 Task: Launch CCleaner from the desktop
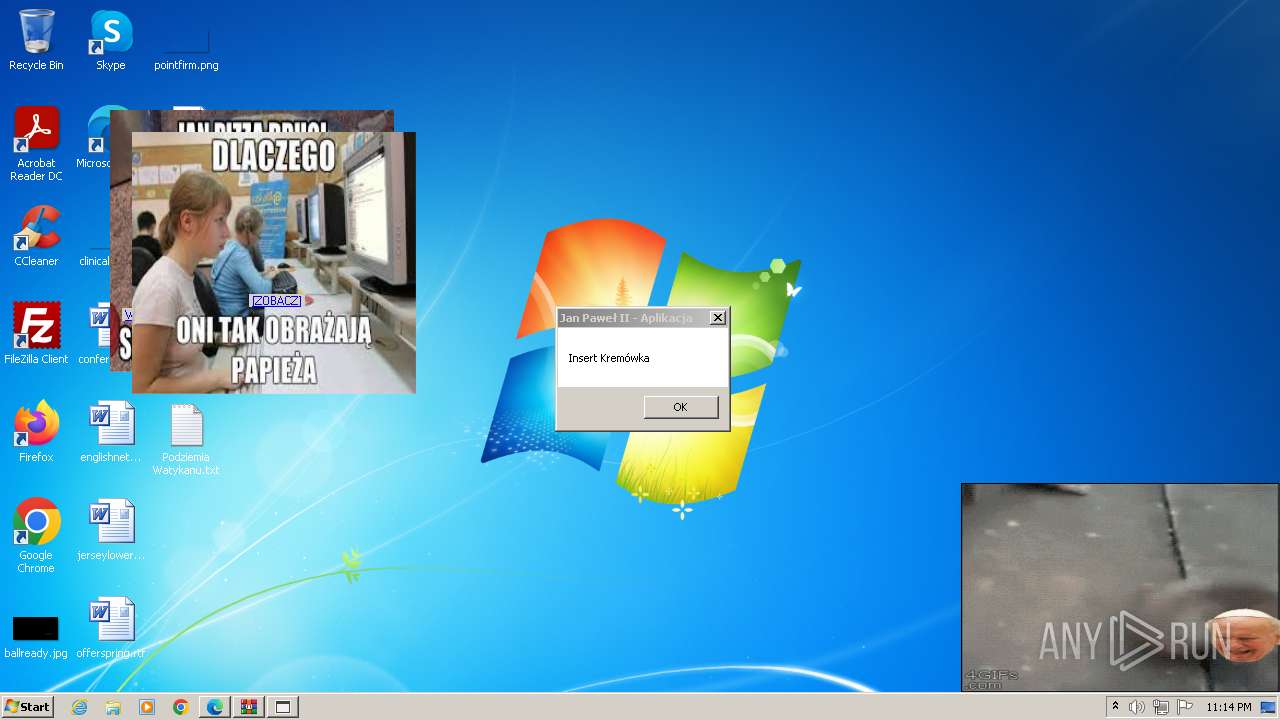(x=36, y=236)
